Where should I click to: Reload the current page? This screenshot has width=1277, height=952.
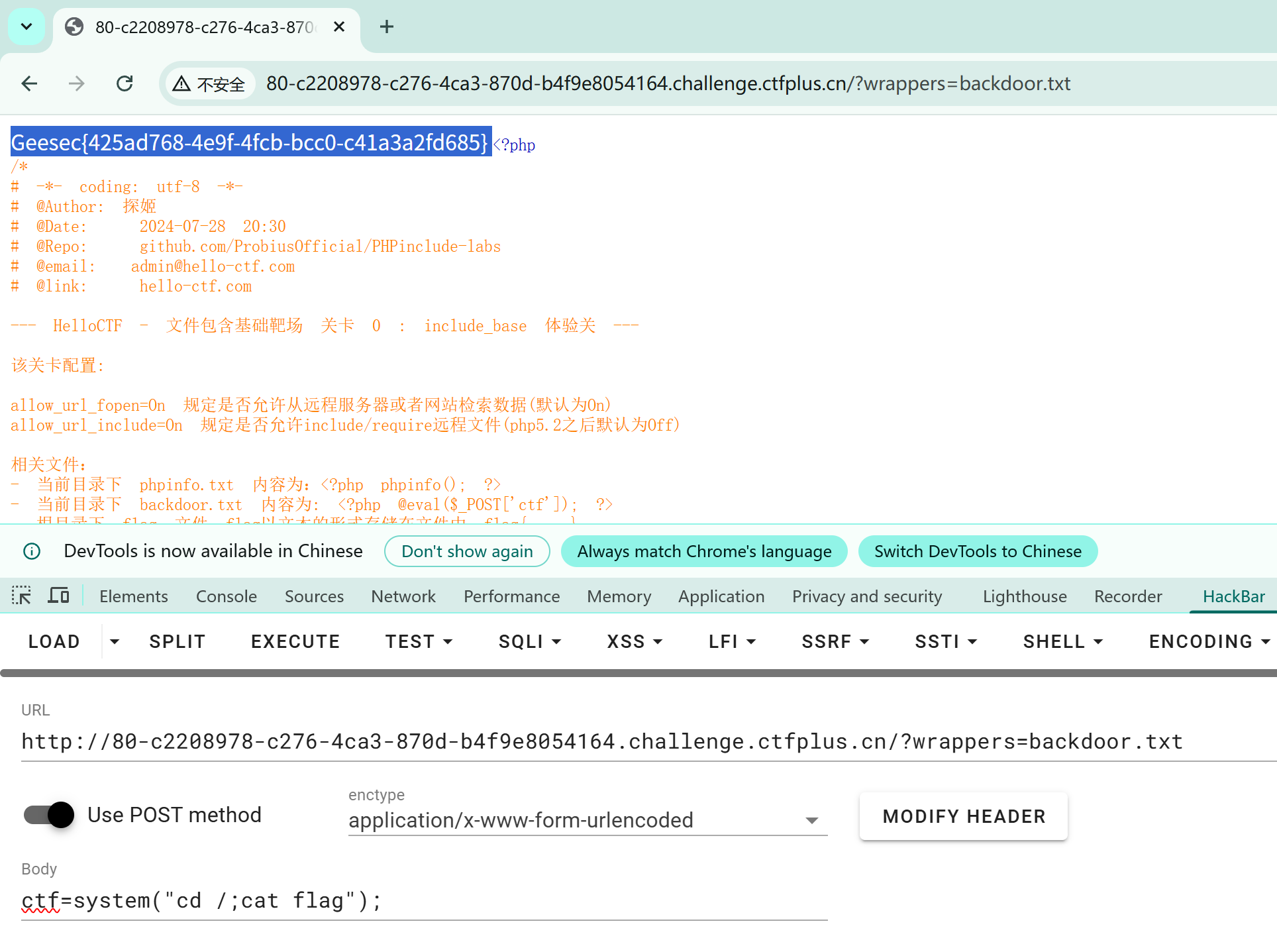coord(125,83)
